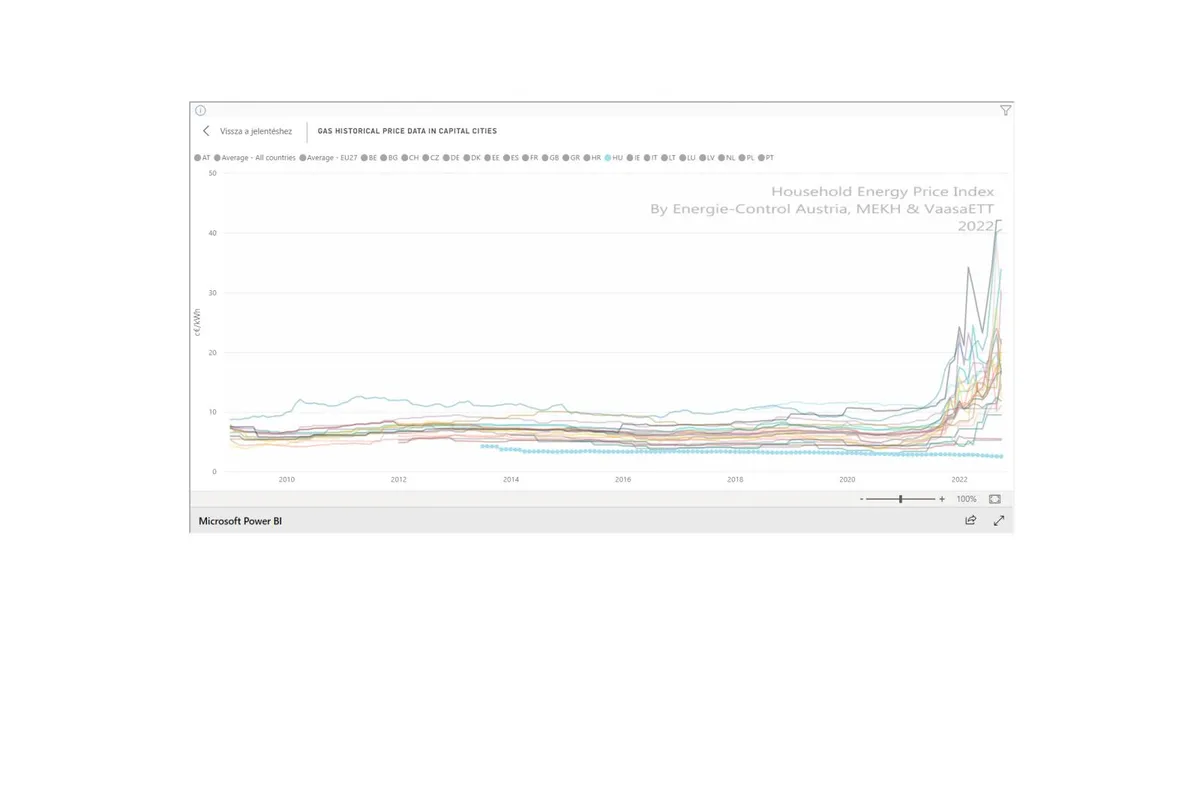Image resolution: width=1200 pixels, height=795 pixels.
Task: Toggle the Average - EU27 legend series
Action: pos(328,158)
